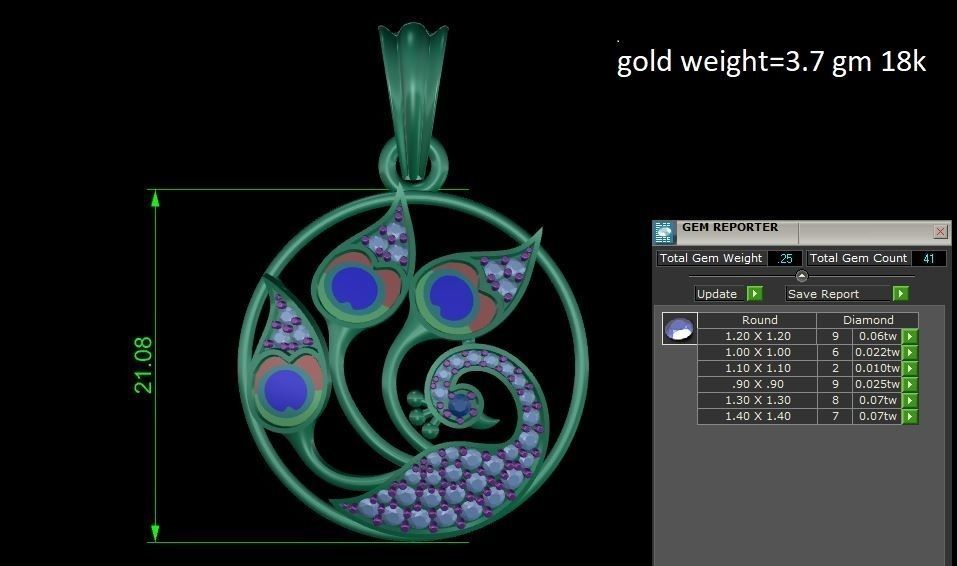Viewport: 957px width, 566px height.
Task: Click the 21.08 dimension label
Action: click(143, 365)
